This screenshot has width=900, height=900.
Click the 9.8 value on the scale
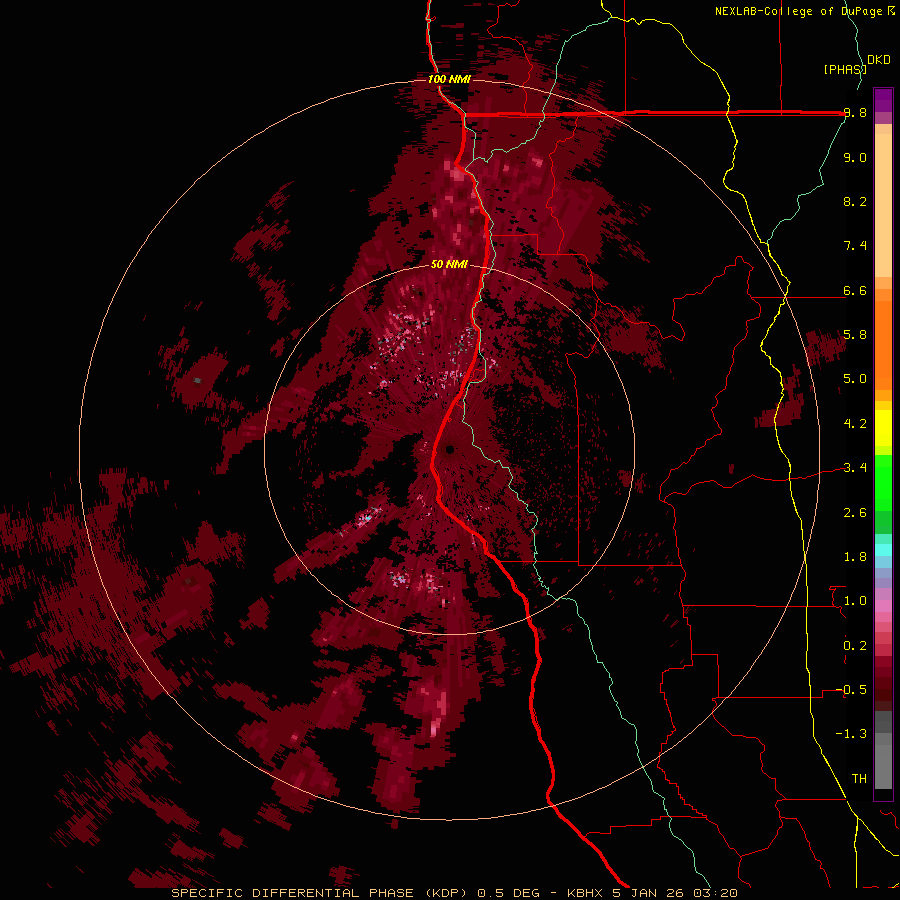click(855, 113)
